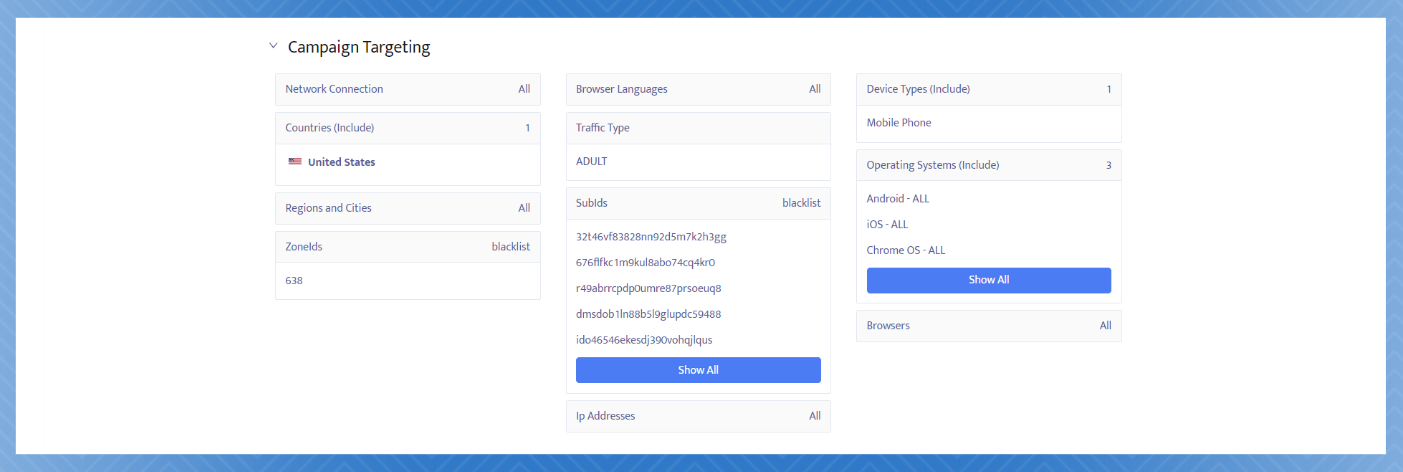Click SubId starting with r49abrrcpdp0umre

coord(648,289)
